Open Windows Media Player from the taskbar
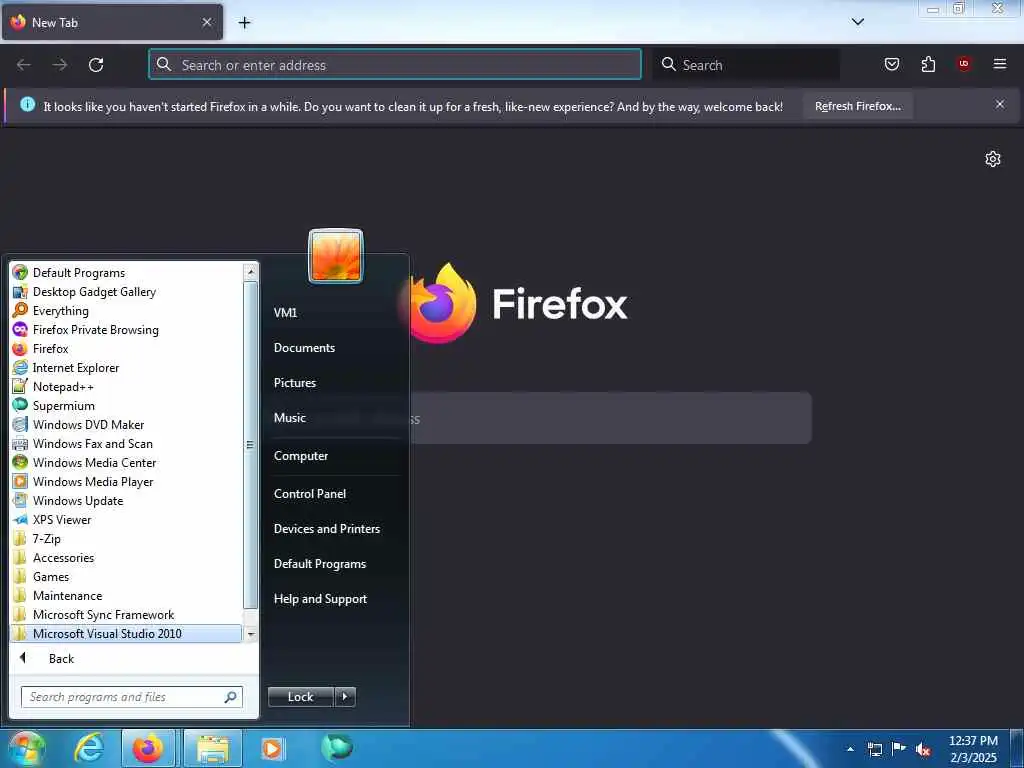1024x768 pixels. click(x=272, y=748)
